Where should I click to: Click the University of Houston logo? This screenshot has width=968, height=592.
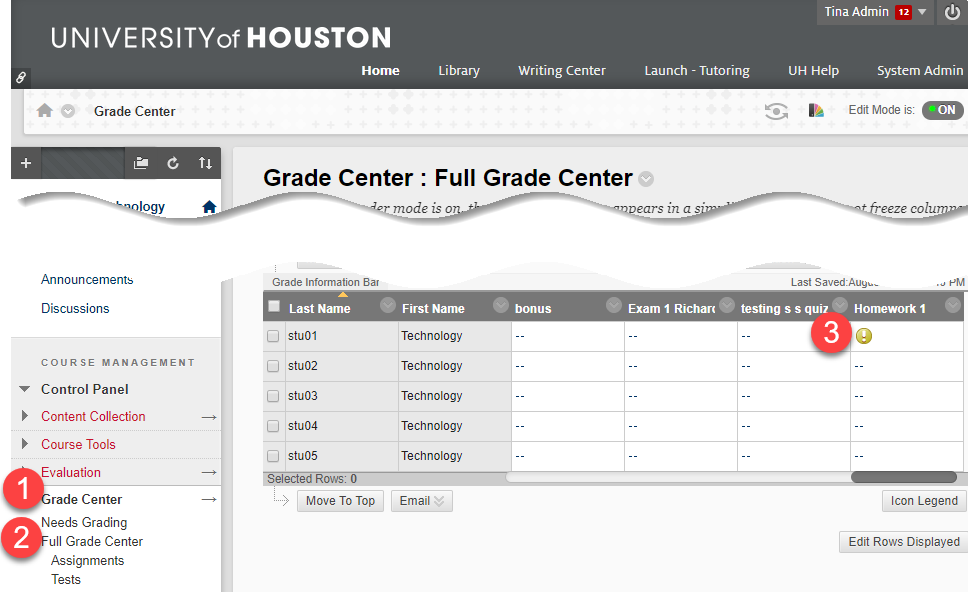pyautogui.click(x=221, y=38)
